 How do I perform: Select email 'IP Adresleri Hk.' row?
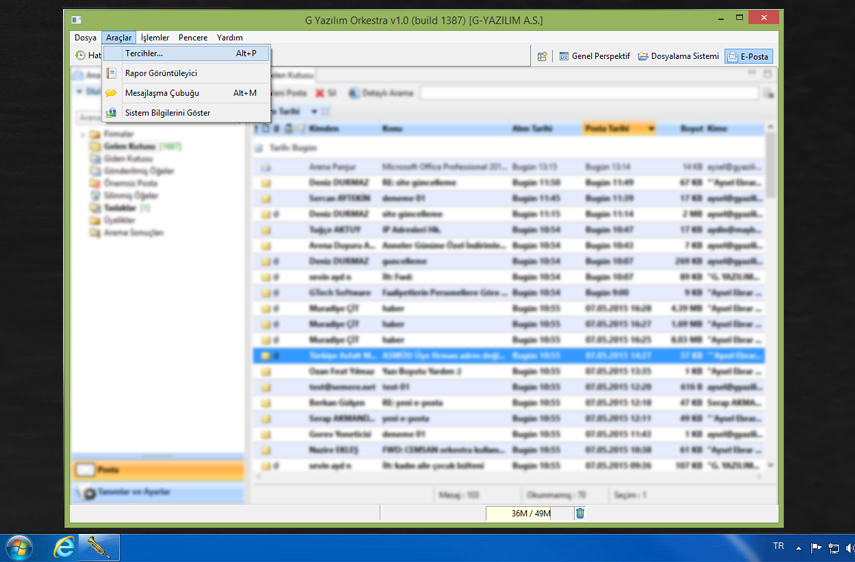pyautogui.click(x=508, y=230)
